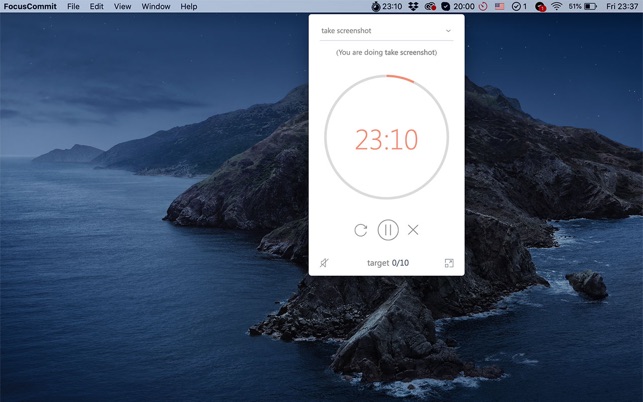The width and height of the screenshot is (643, 402).
Task: Restart the timer with the circular arrow icon
Action: [360, 230]
